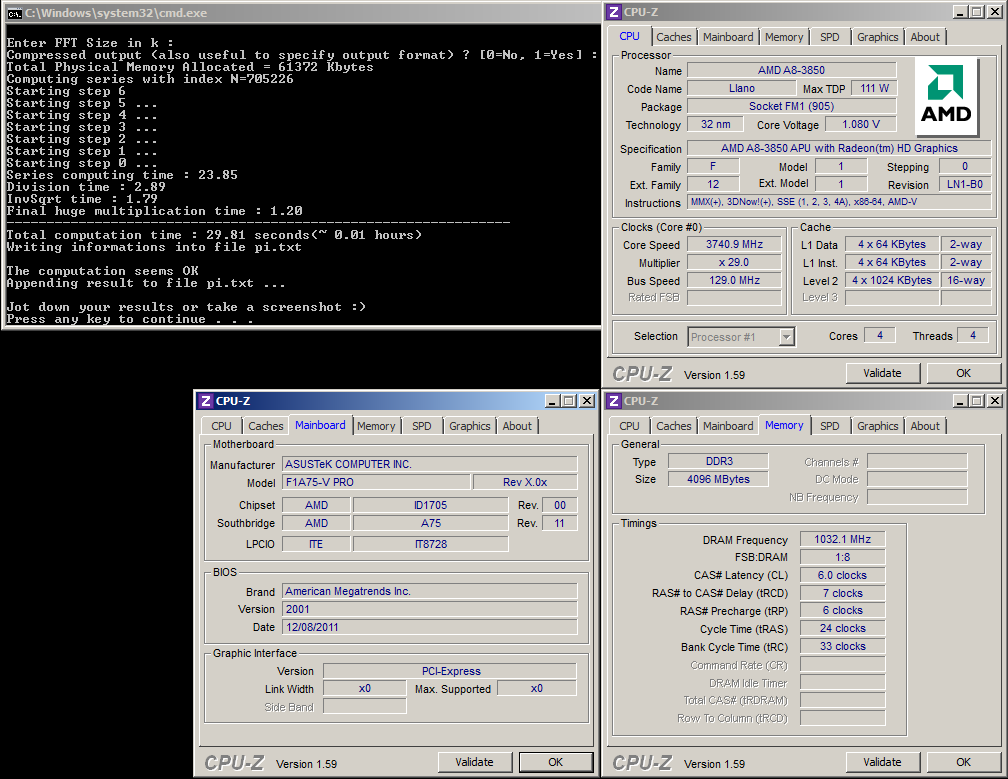Click the AMD A8-3850 name field

coord(791,70)
